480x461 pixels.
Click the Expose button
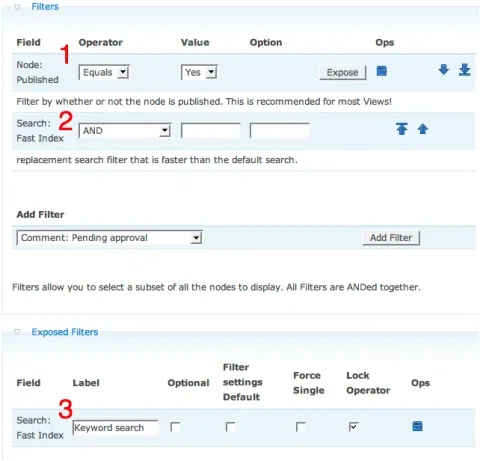point(342,72)
